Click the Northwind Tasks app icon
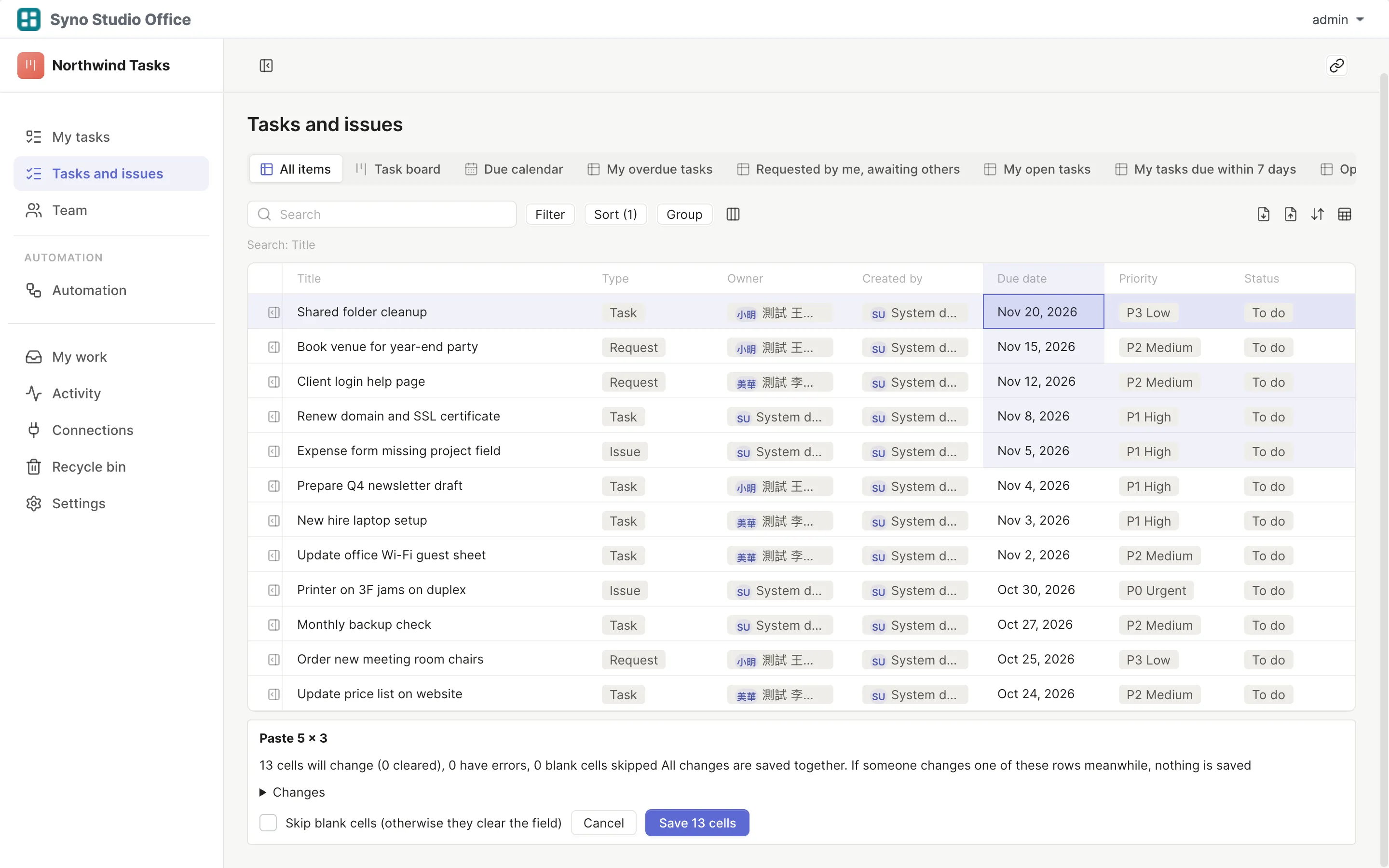Screen dimensions: 1389x868 click(31, 66)
